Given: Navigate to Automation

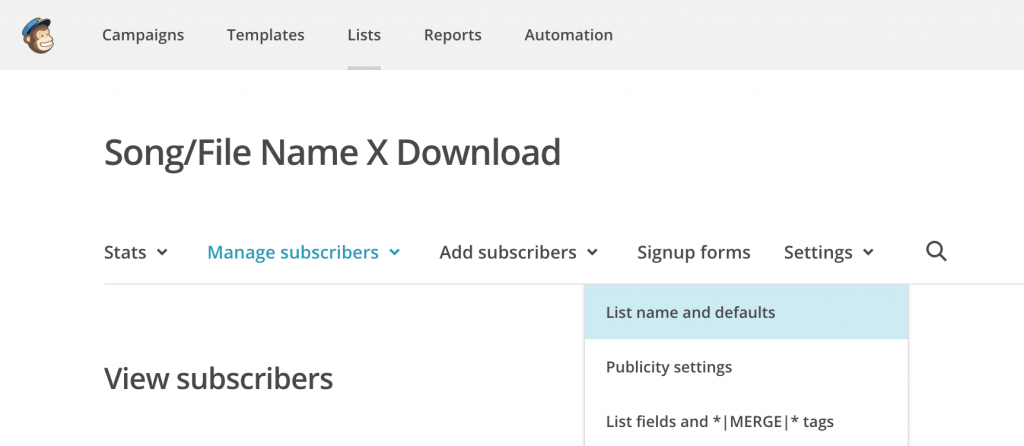Looking at the screenshot, I should point(569,35).
